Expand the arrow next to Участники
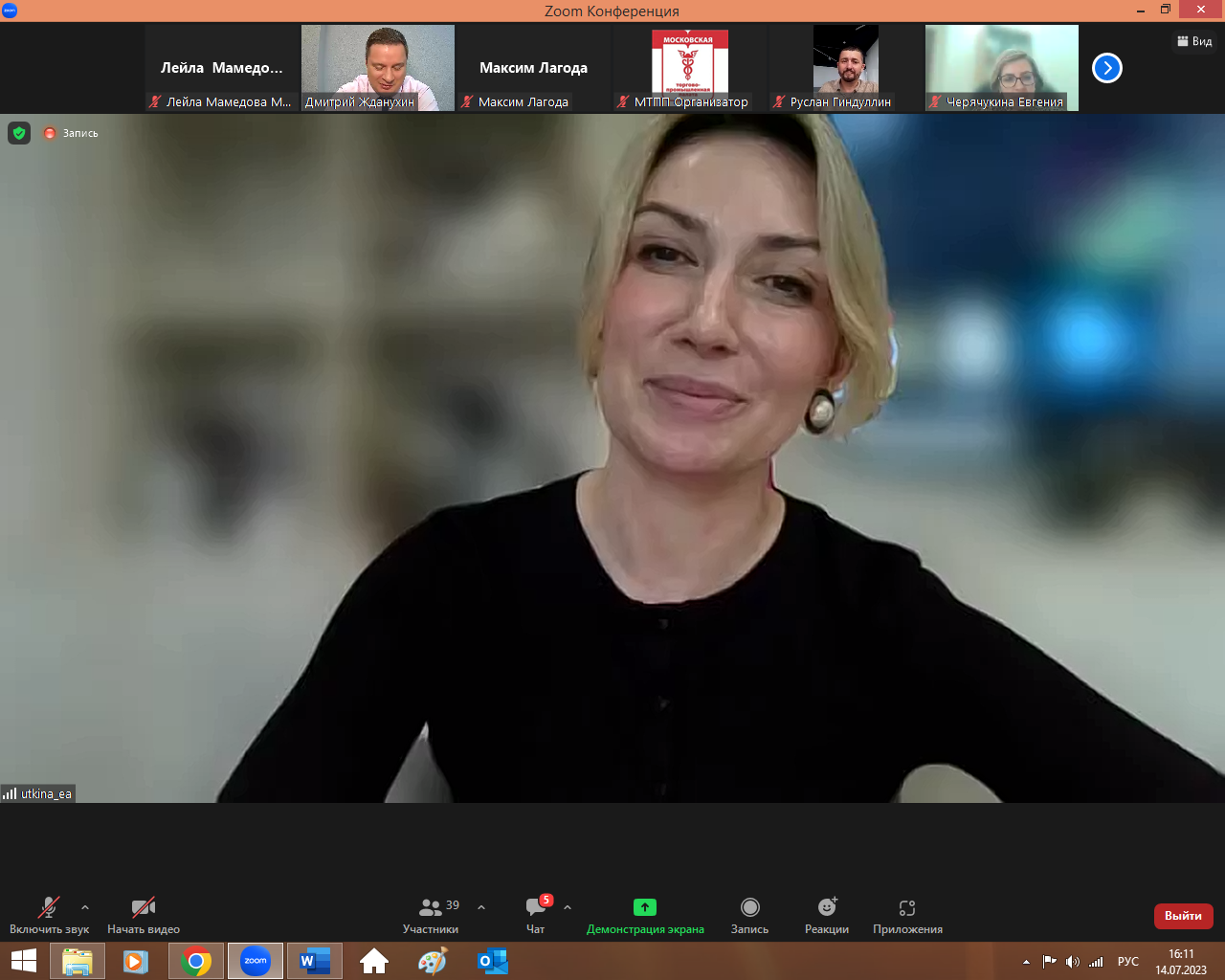Viewport: 1225px width, 980px height. pyautogui.click(x=481, y=907)
